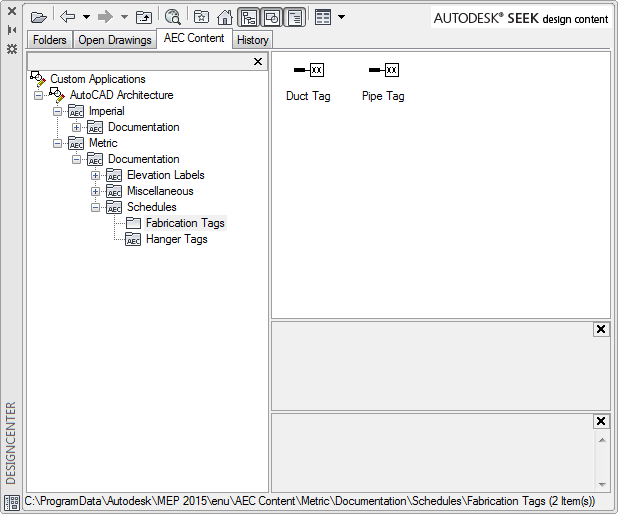
Task: Click the folder icon beside Fabrication Tags
Action: click(x=133, y=223)
